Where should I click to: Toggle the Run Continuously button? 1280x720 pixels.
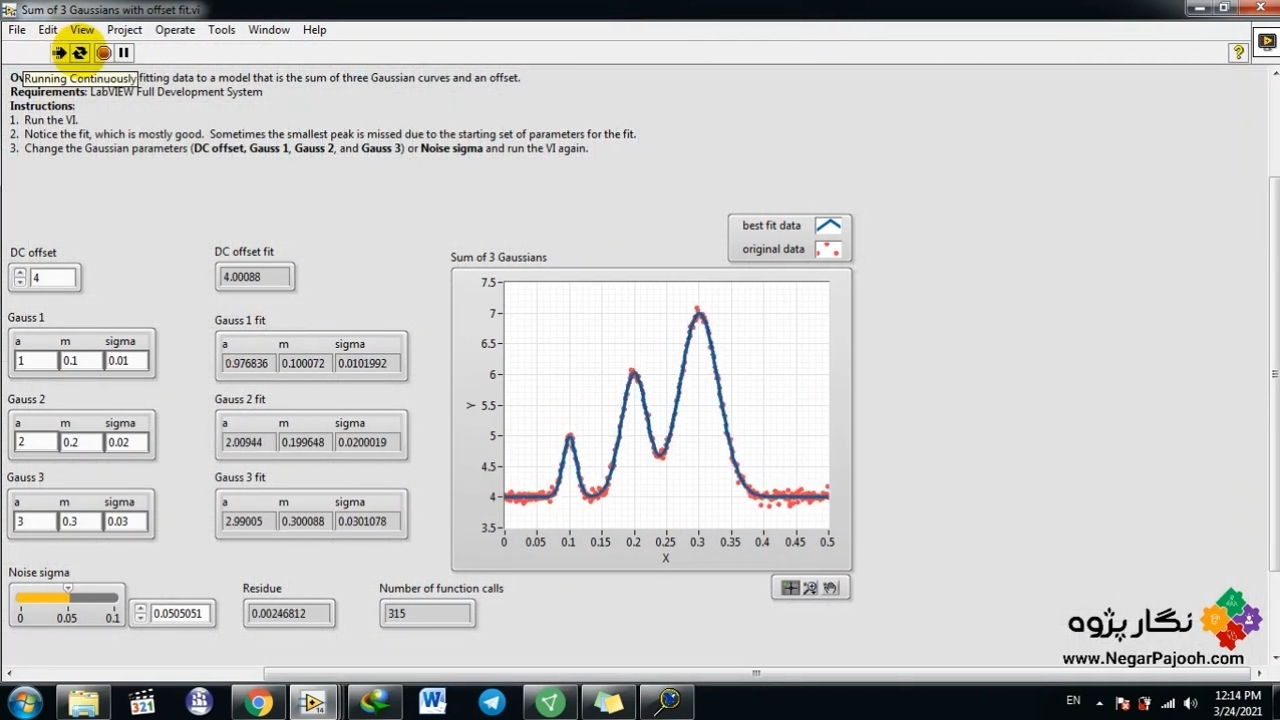(x=80, y=53)
